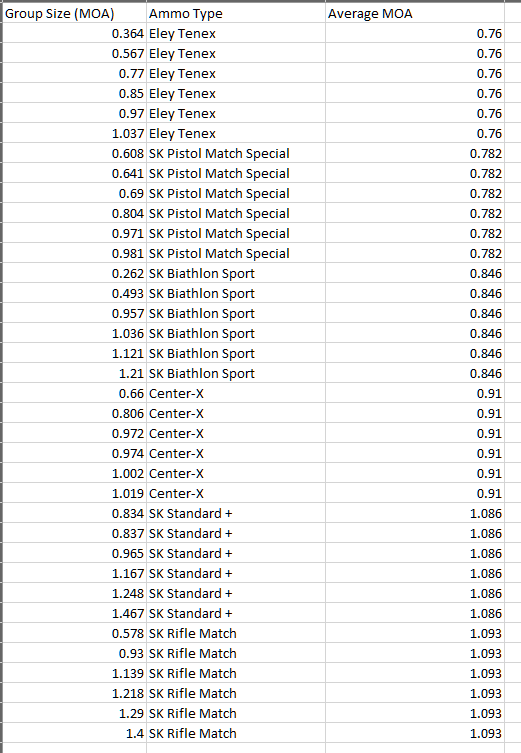The height and width of the screenshot is (753, 521).
Task: Click the 0.76 average cell beside 0.364
Action: point(415,34)
